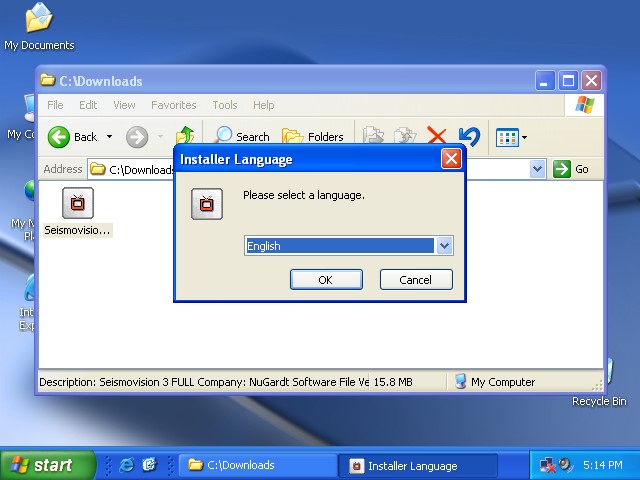Image resolution: width=640 pixels, height=480 pixels.
Task: Open the Edit menu in Explorer
Action: tap(88, 105)
